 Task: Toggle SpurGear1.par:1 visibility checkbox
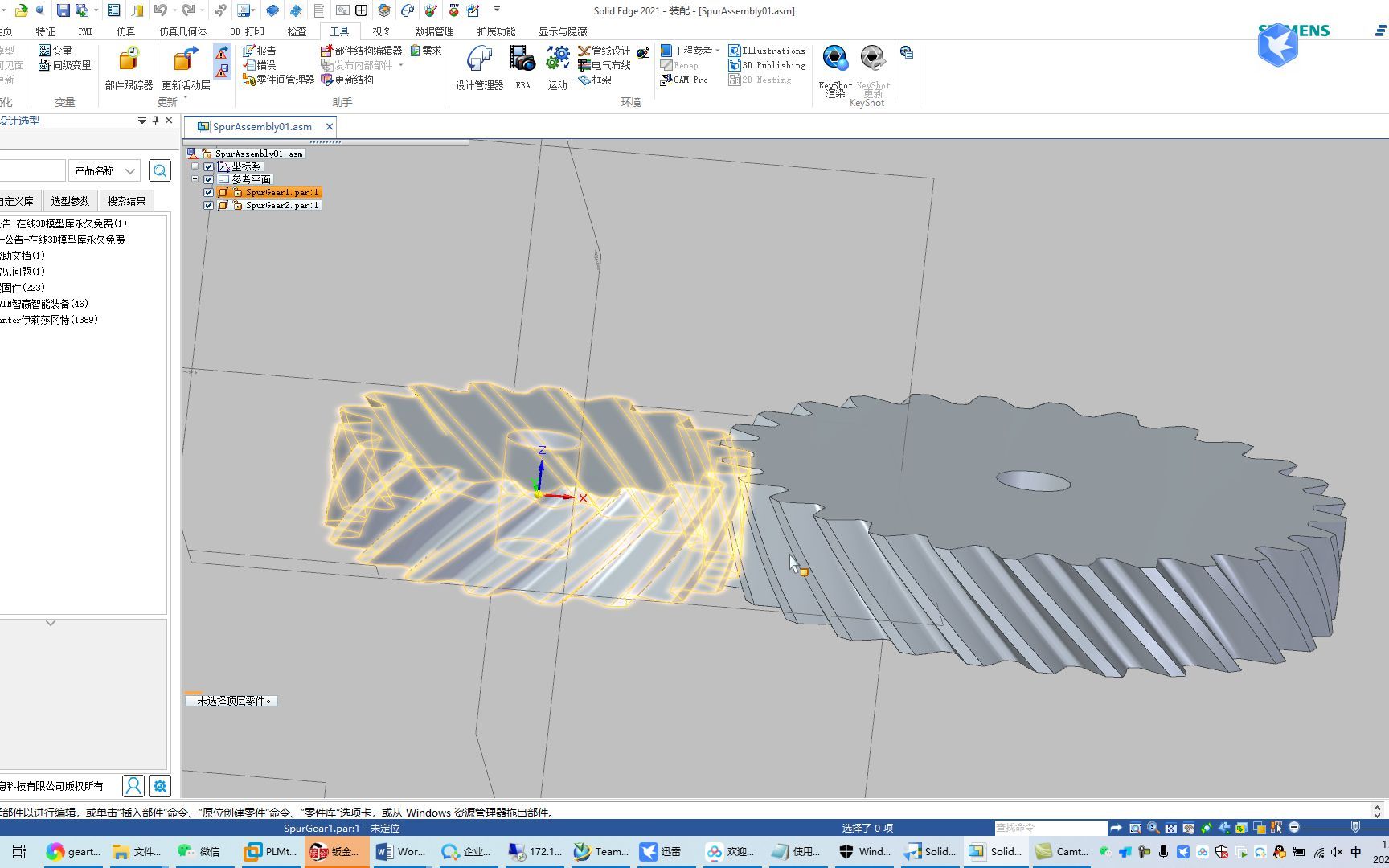click(x=208, y=192)
